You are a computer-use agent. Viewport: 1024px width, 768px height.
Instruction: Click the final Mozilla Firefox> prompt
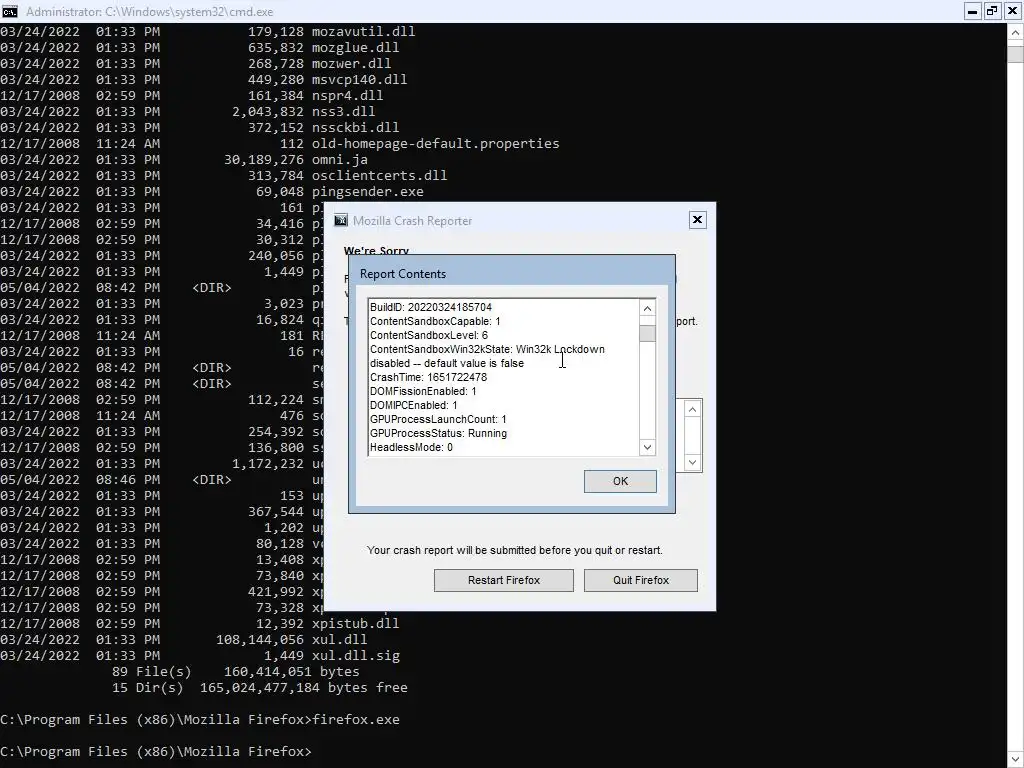click(156, 752)
